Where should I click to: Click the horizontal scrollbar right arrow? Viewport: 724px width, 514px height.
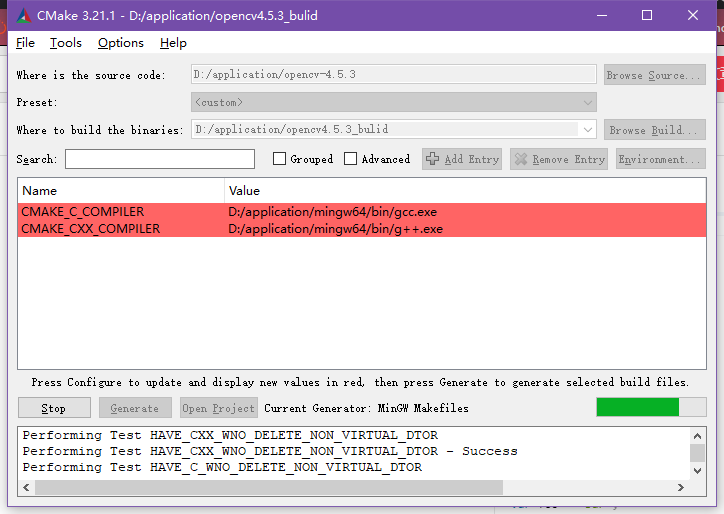click(x=681, y=487)
